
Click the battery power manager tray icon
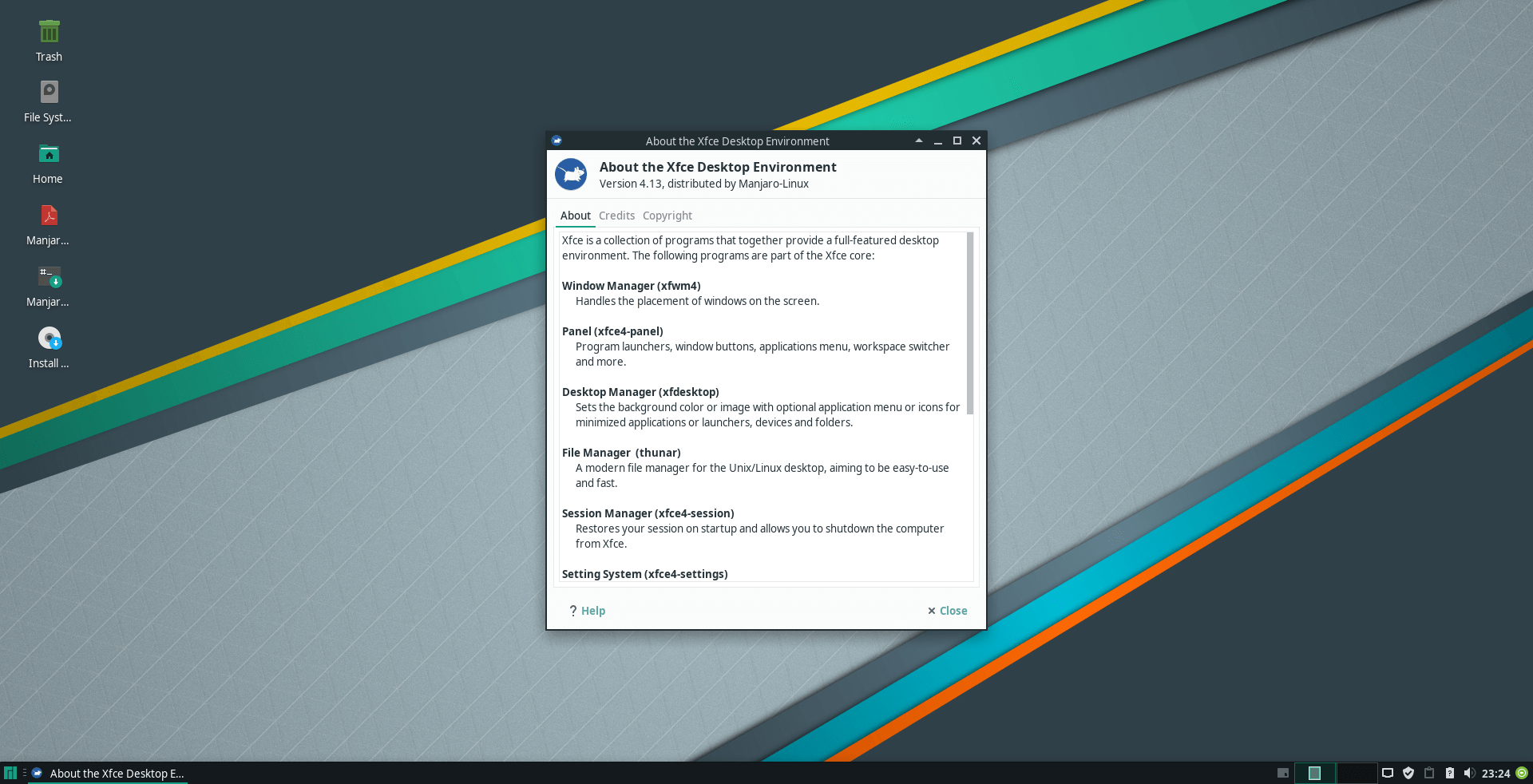click(1449, 773)
